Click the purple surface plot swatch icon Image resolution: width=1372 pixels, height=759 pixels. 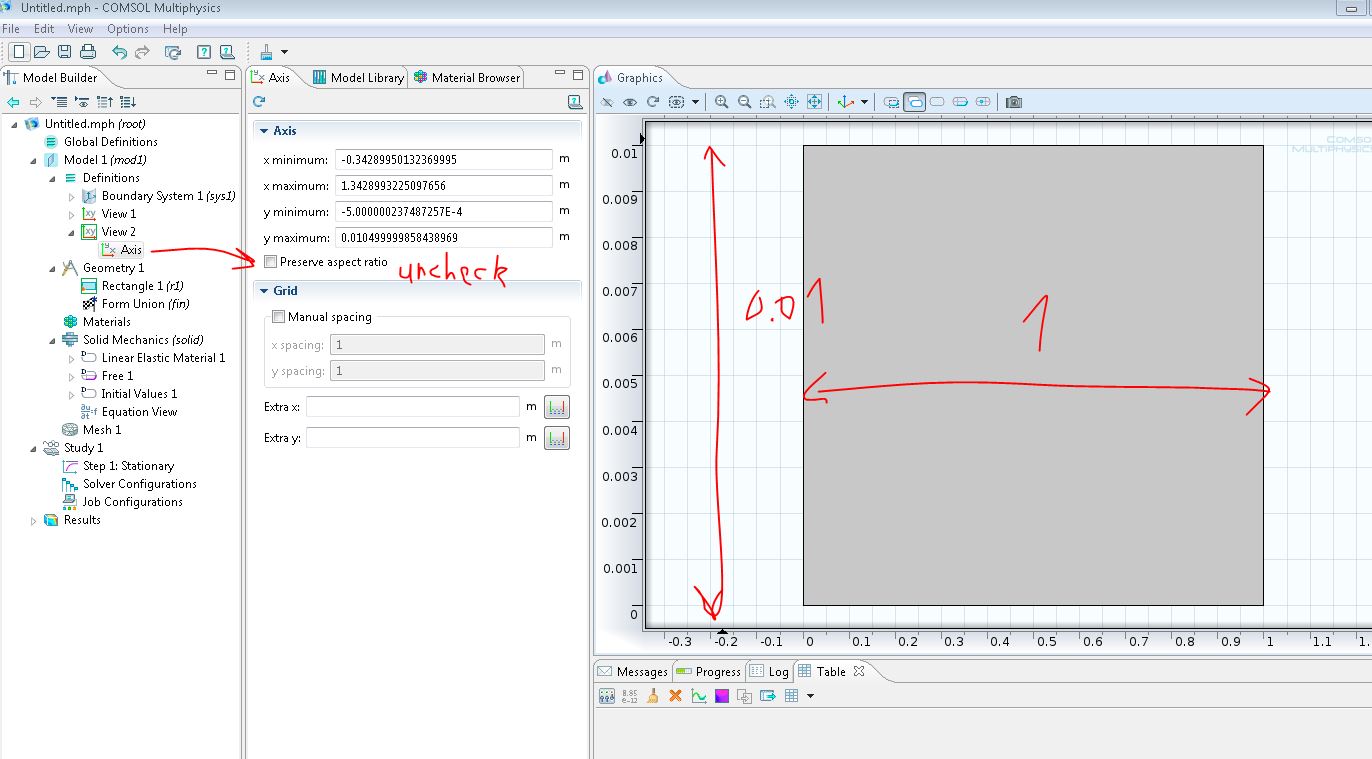(722, 696)
